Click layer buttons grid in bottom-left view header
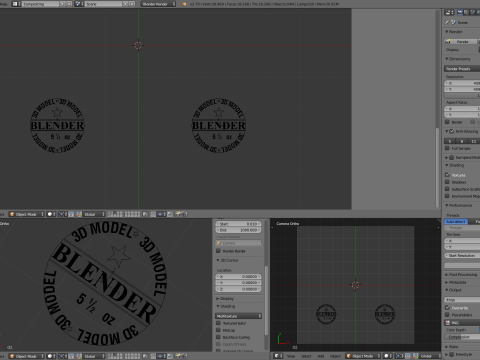The height and width of the screenshot is (360, 480). 123,356
